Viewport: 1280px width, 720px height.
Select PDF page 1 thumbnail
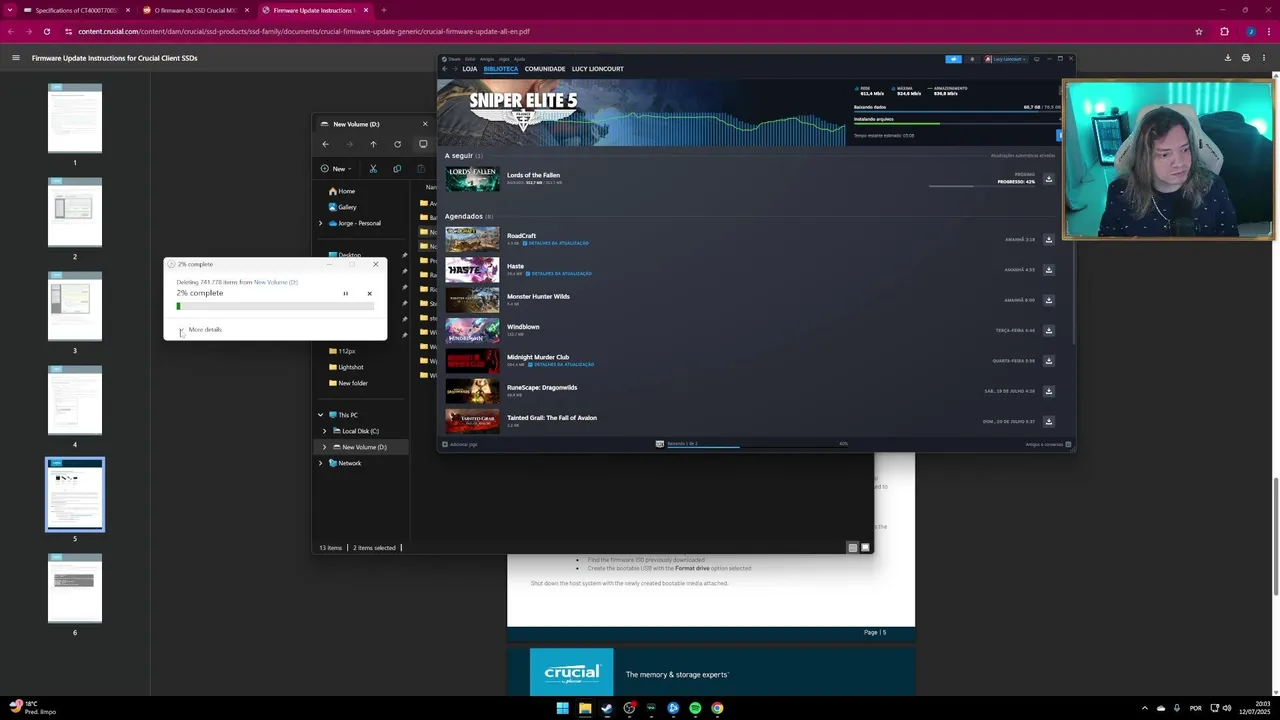click(75, 118)
